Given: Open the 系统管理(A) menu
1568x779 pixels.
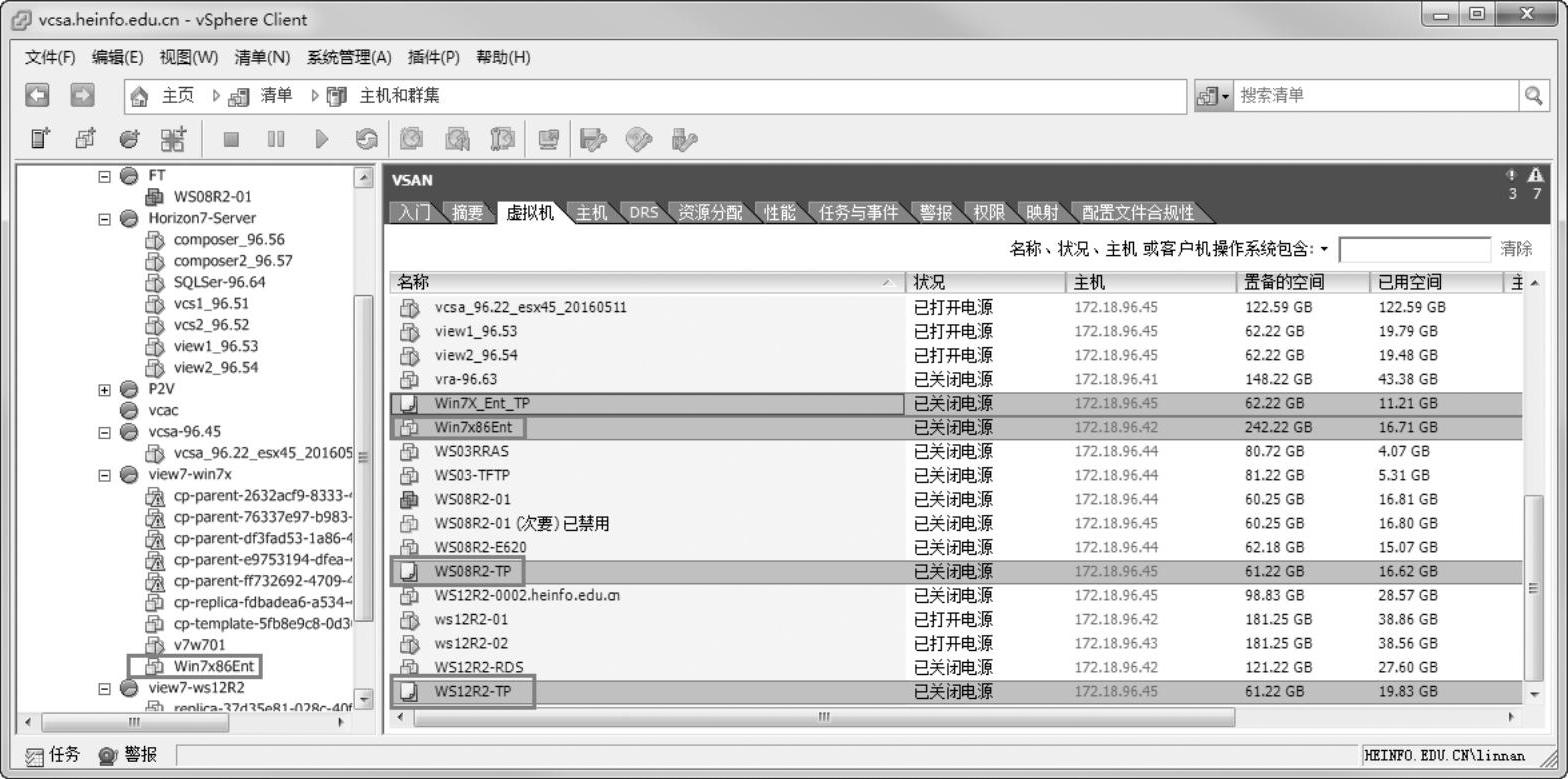Looking at the screenshot, I should [x=349, y=57].
